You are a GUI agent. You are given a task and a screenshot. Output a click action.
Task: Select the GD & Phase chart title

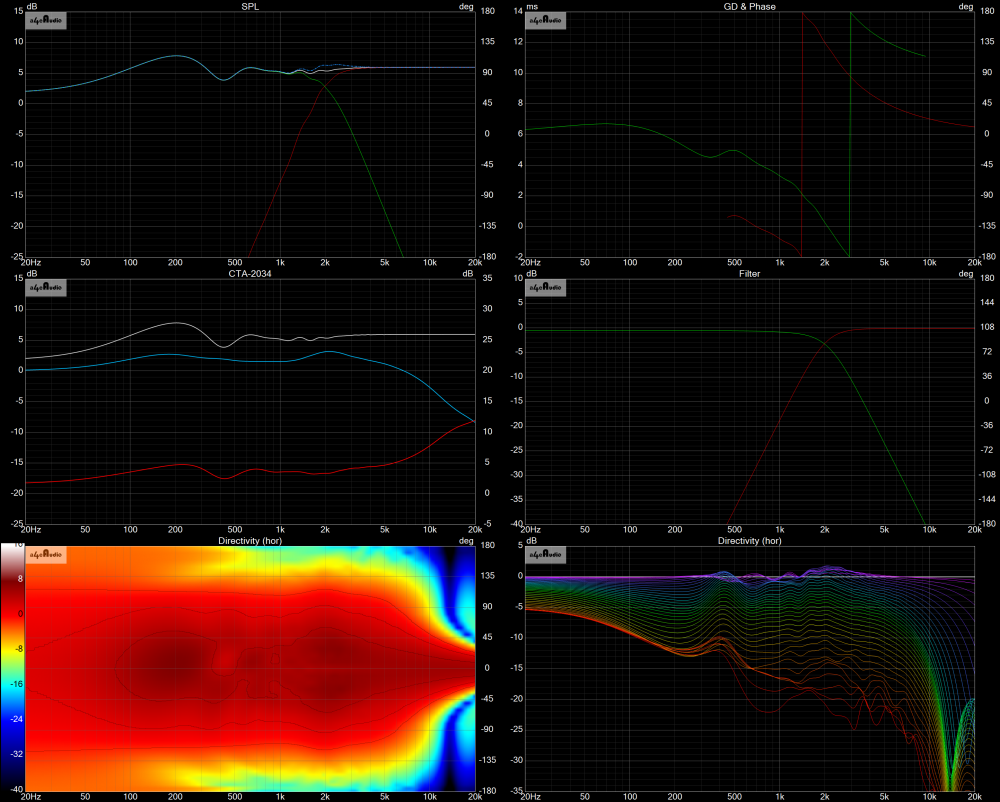tap(750, 6)
